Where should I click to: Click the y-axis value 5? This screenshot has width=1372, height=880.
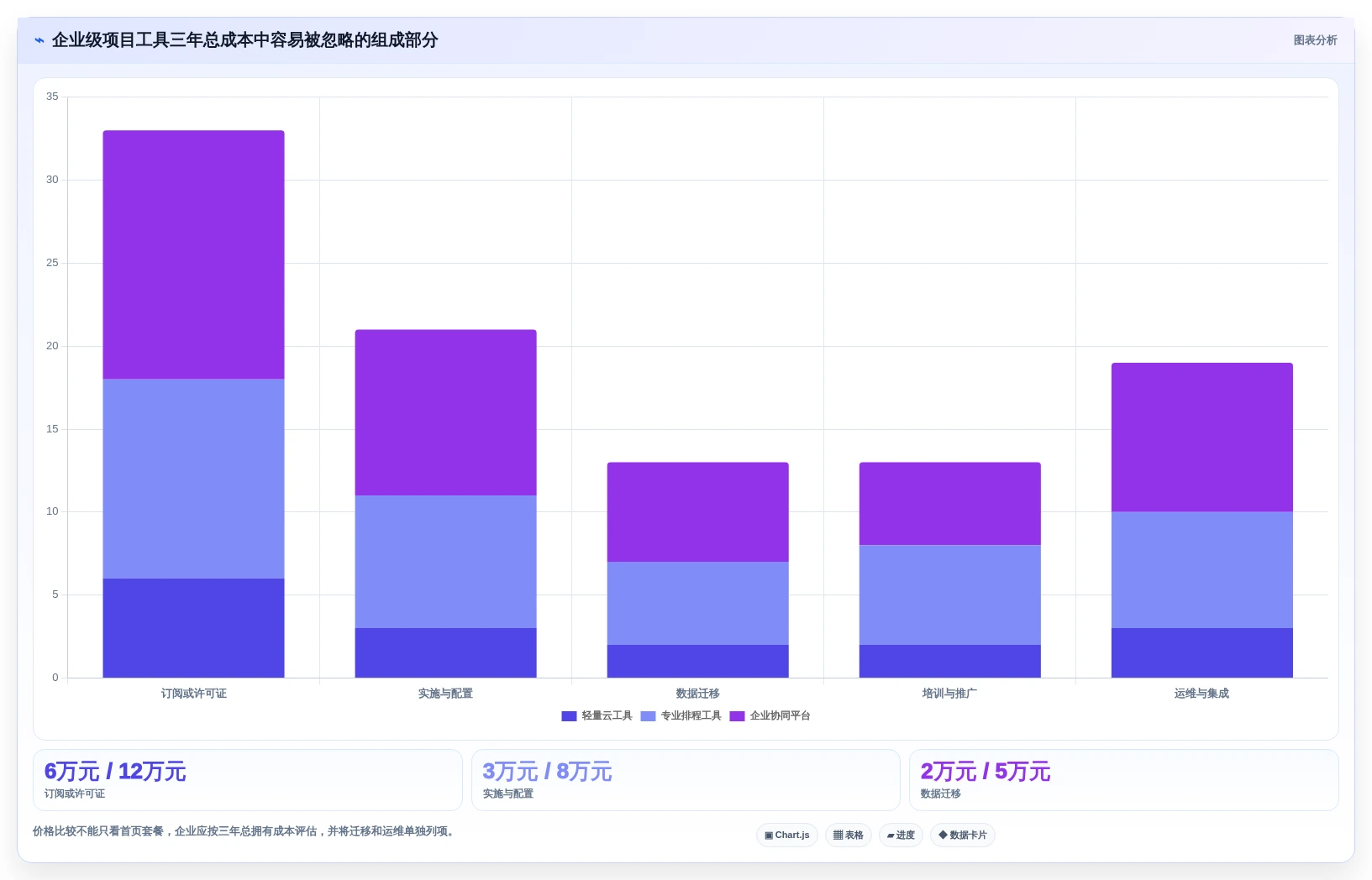click(x=55, y=595)
